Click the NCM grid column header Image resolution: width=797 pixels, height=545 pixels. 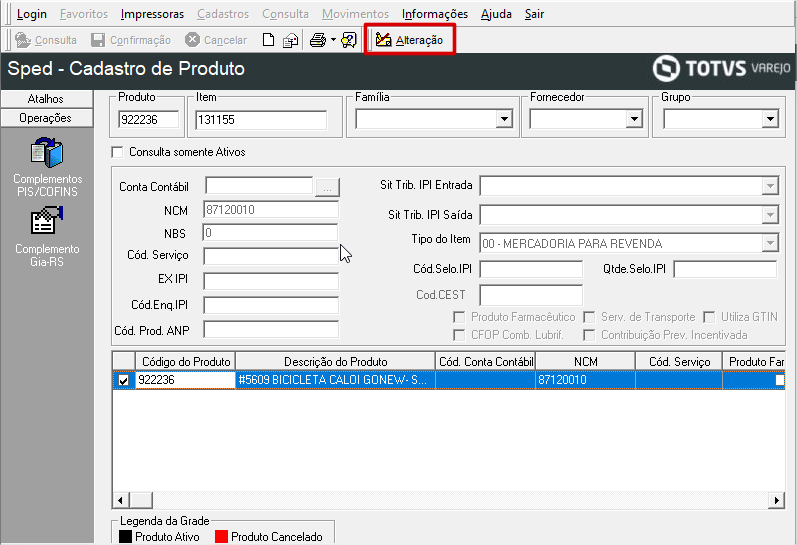tap(586, 361)
